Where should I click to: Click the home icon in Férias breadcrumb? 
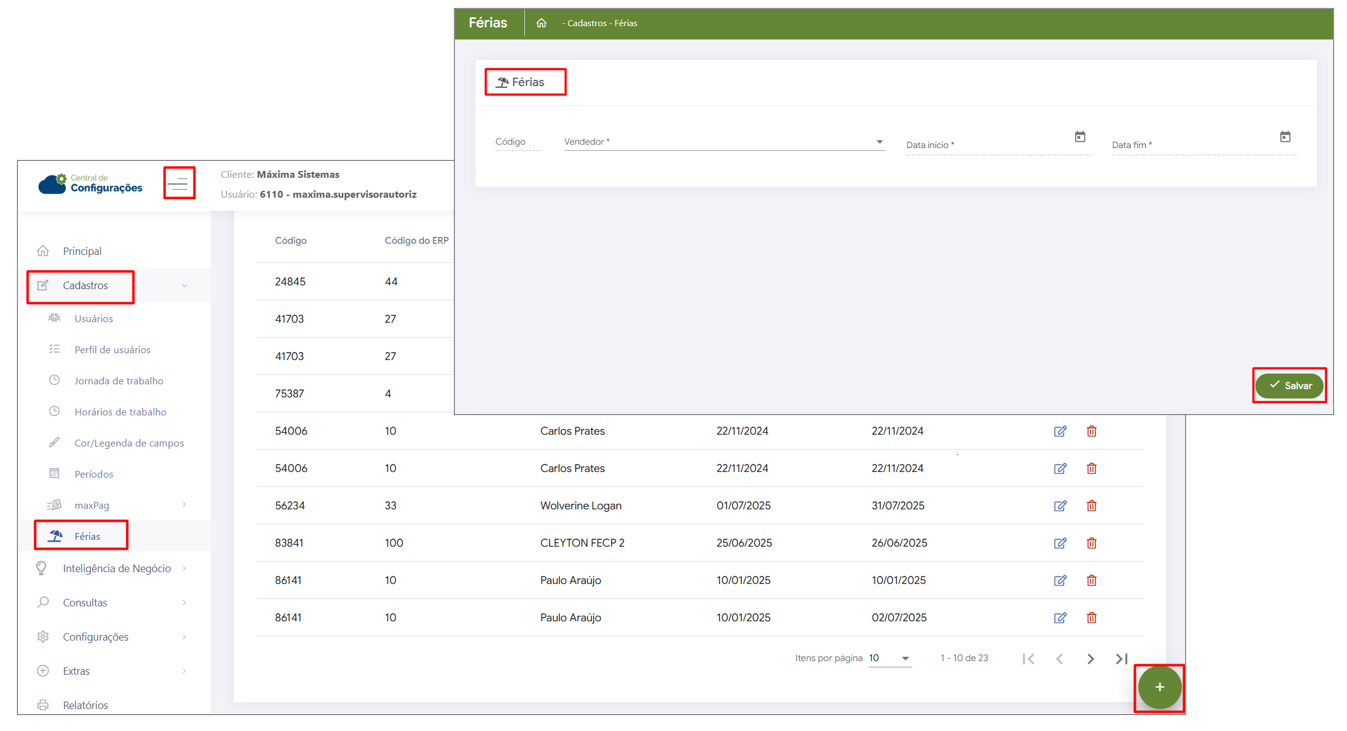click(541, 23)
